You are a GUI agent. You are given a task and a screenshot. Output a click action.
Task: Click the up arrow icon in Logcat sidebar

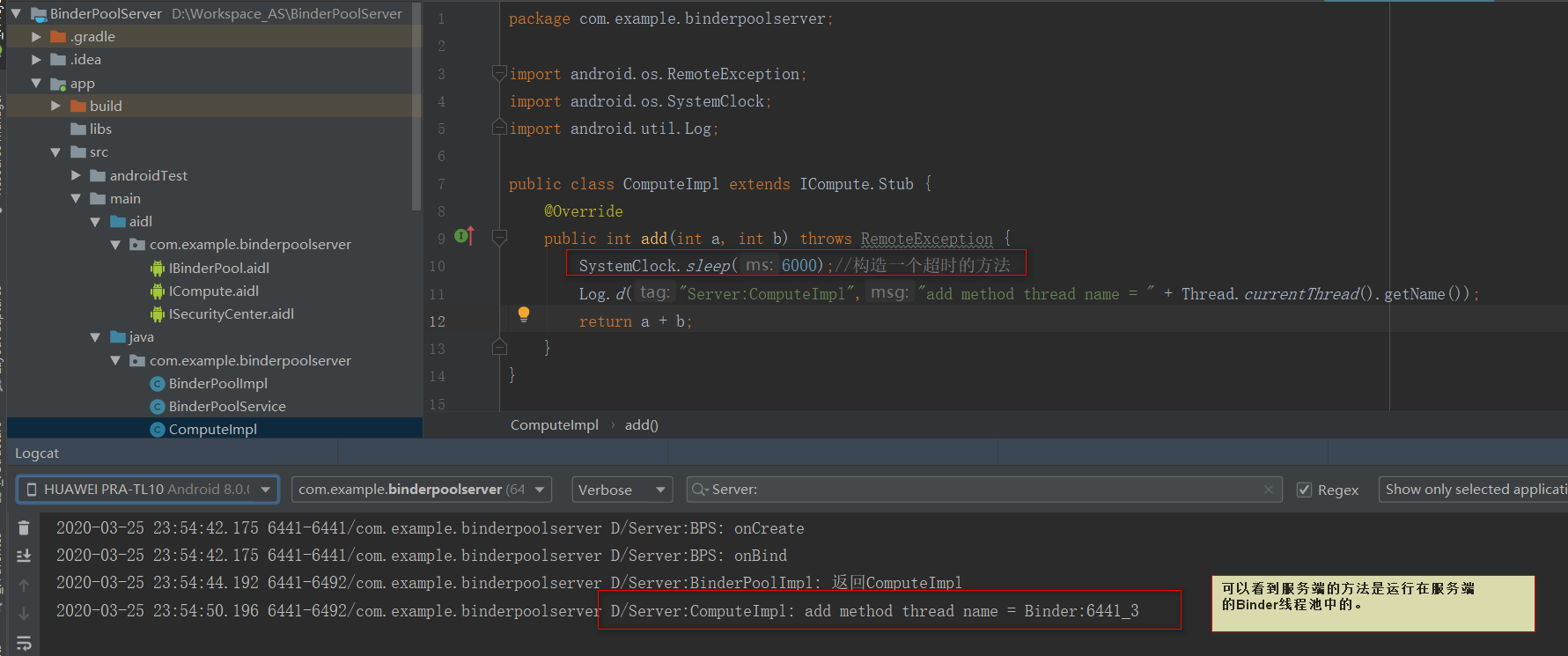[x=24, y=586]
